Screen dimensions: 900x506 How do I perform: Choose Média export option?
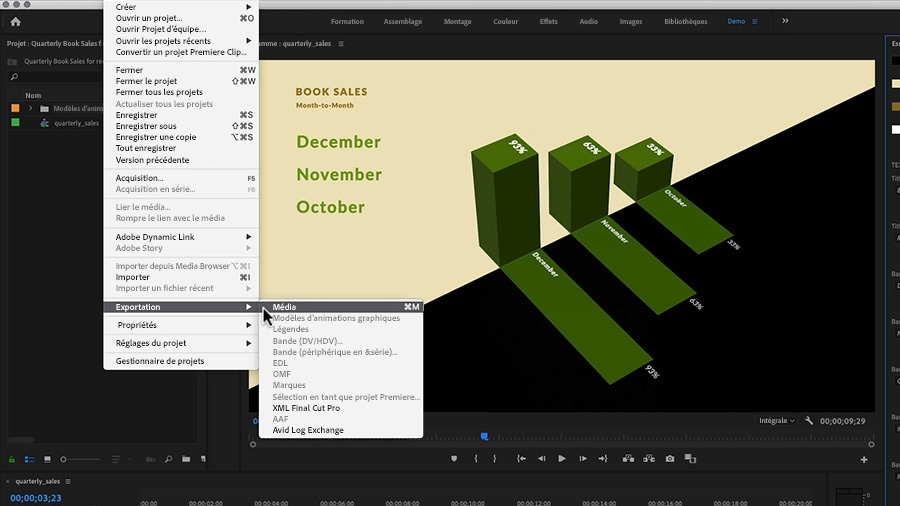341,307
